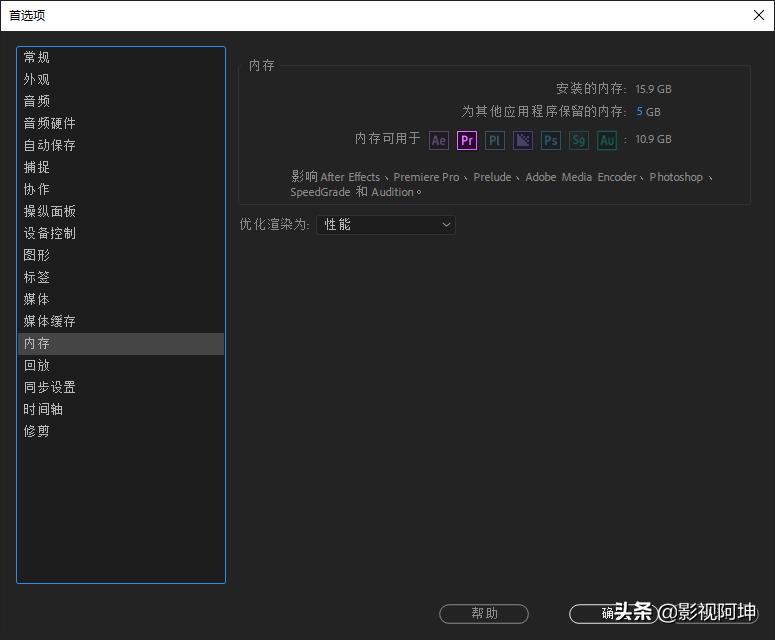Viewport: 775px width, 640px height.
Task: Select 操纵面板 in the category list
Action: coord(121,212)
